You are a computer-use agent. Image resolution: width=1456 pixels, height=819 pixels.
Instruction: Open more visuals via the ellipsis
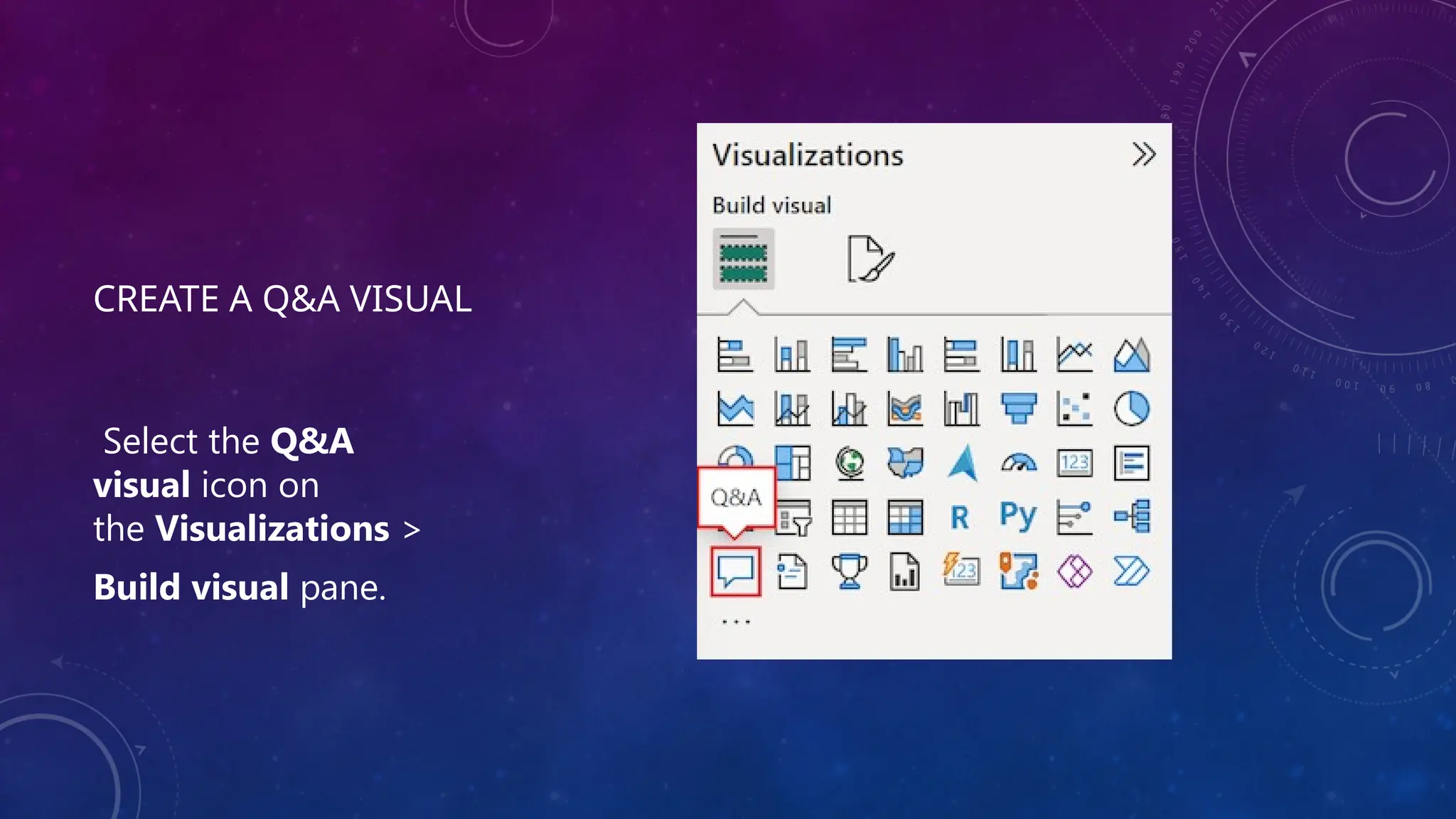click(x=736, y=622)
